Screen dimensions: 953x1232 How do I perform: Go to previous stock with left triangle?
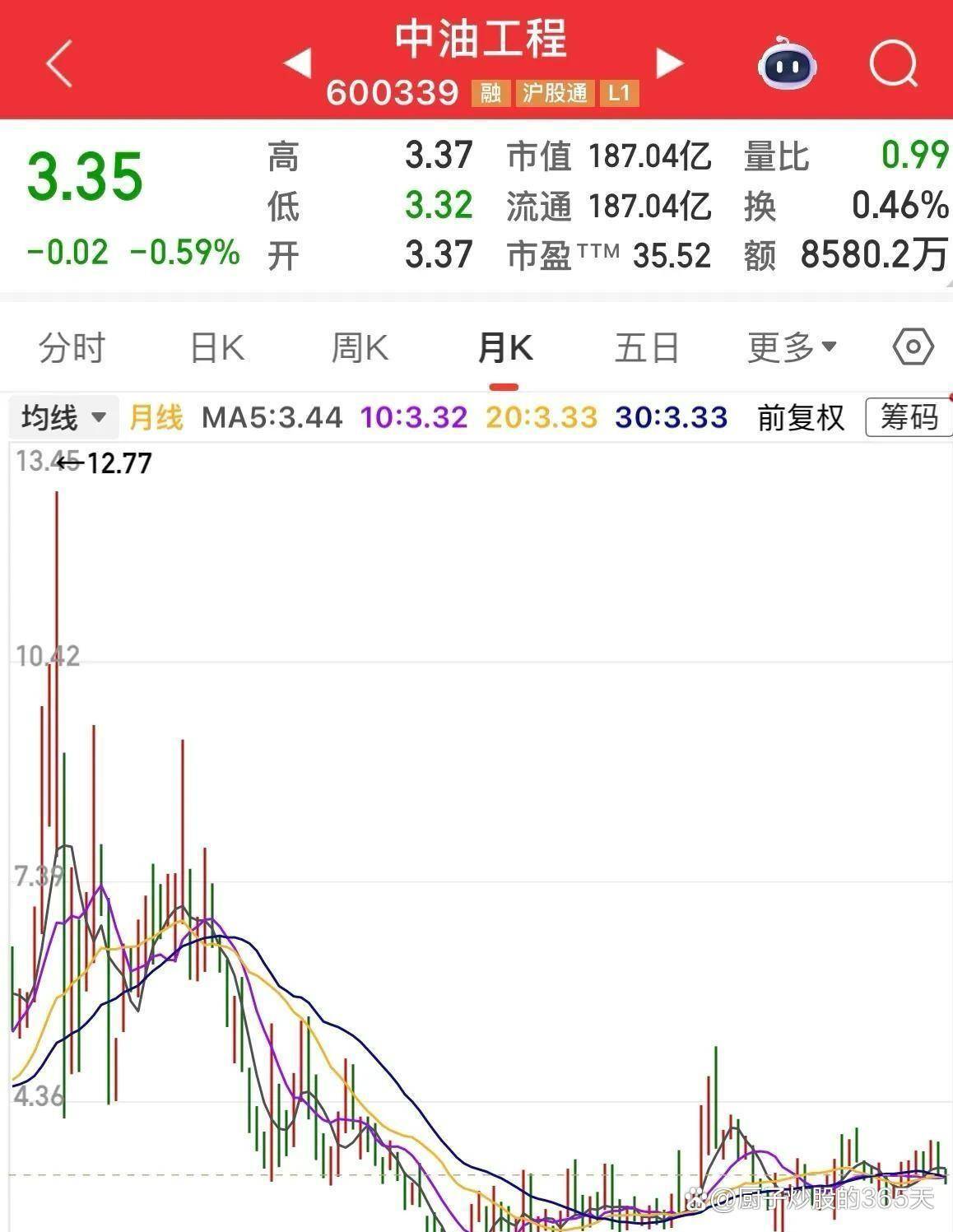[297, 63]
